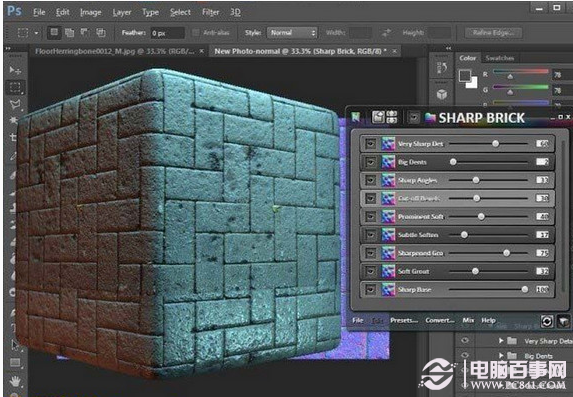Image resolution: width=573 pixels, height=397 pixels.
Task: Expand the Very Sharp Detail layer group
Action: coord(501,341)
